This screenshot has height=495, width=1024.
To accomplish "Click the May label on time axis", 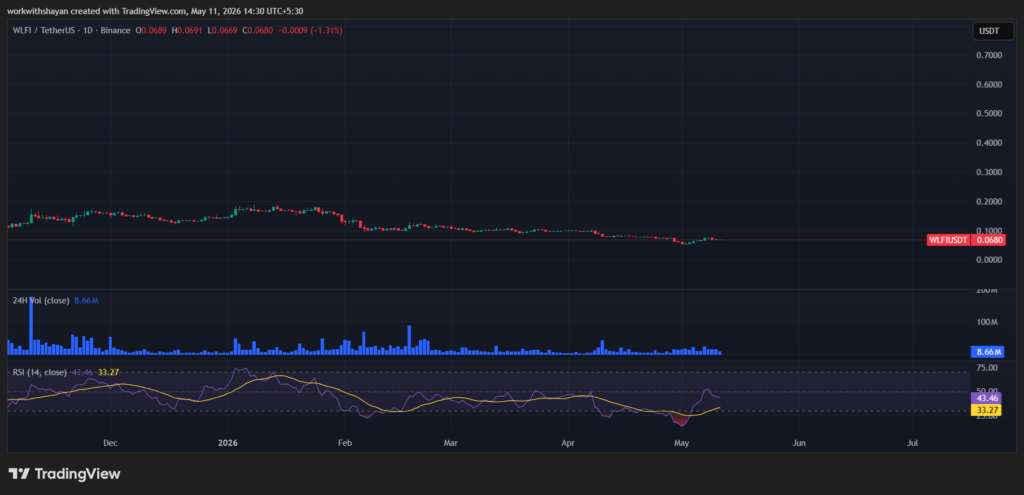I will (681, 443).
